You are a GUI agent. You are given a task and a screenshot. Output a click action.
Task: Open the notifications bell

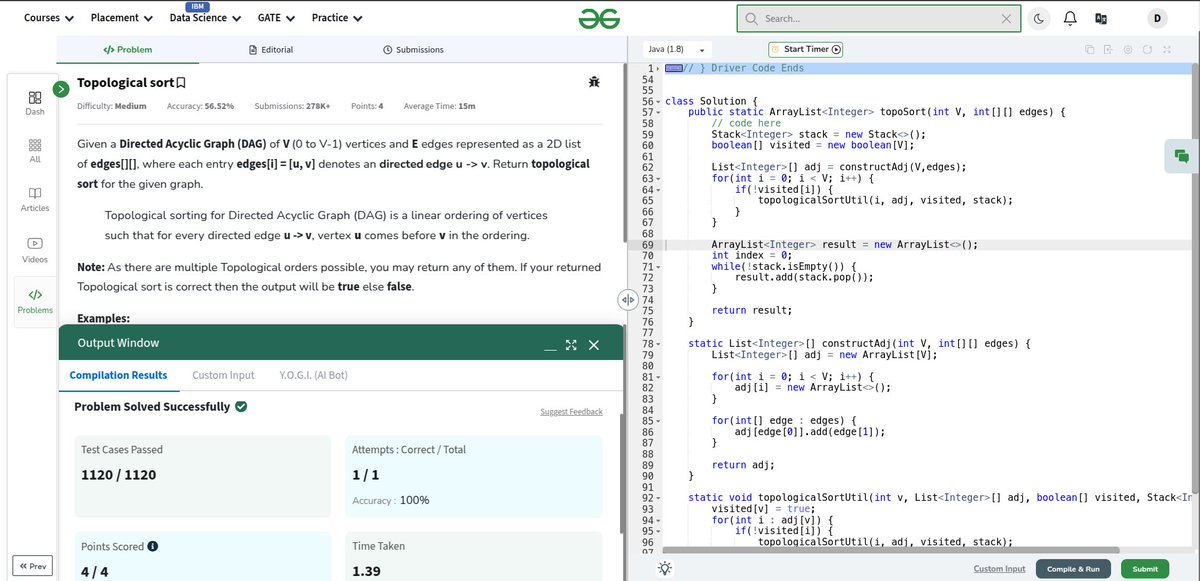(1070, 18)
